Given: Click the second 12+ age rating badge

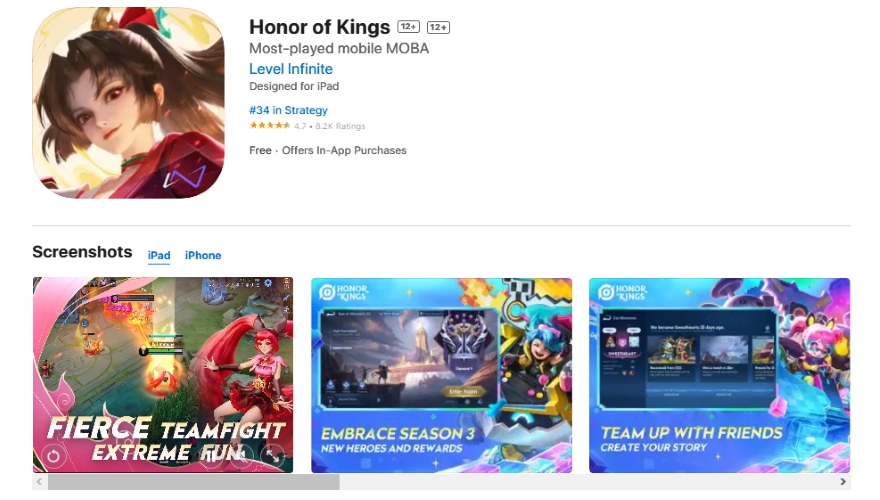Looking at the screenshot, I should pos(438,27).
